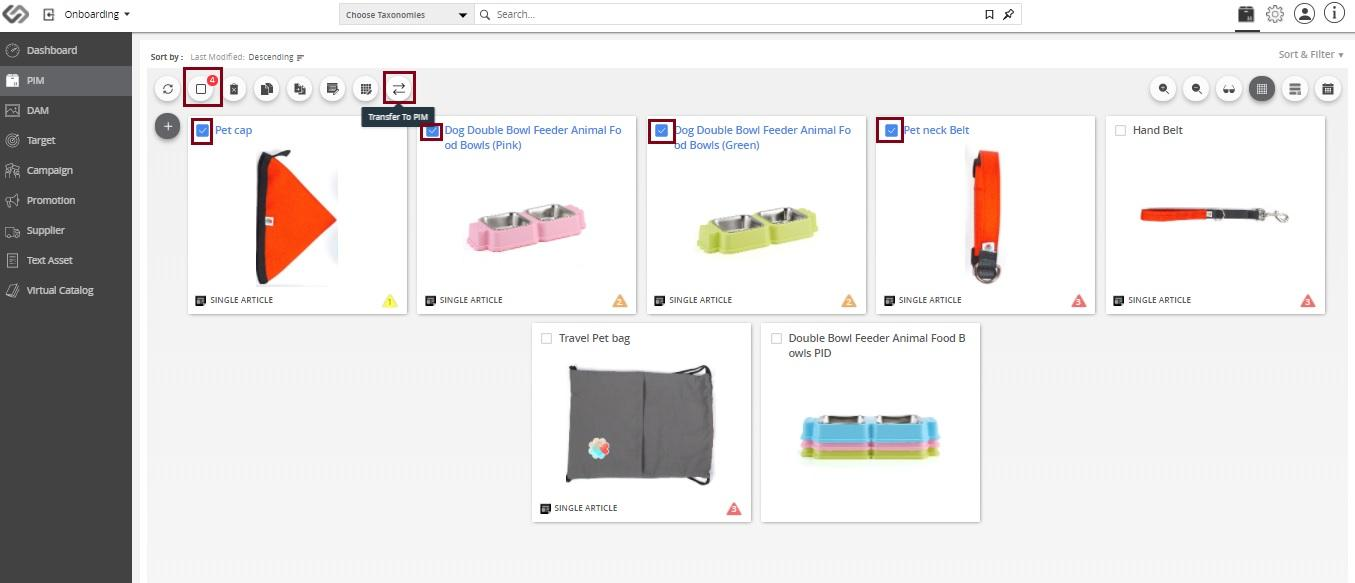Click the sunglasses view icon
This screenshot has height=583, width=1355.
1229,89
